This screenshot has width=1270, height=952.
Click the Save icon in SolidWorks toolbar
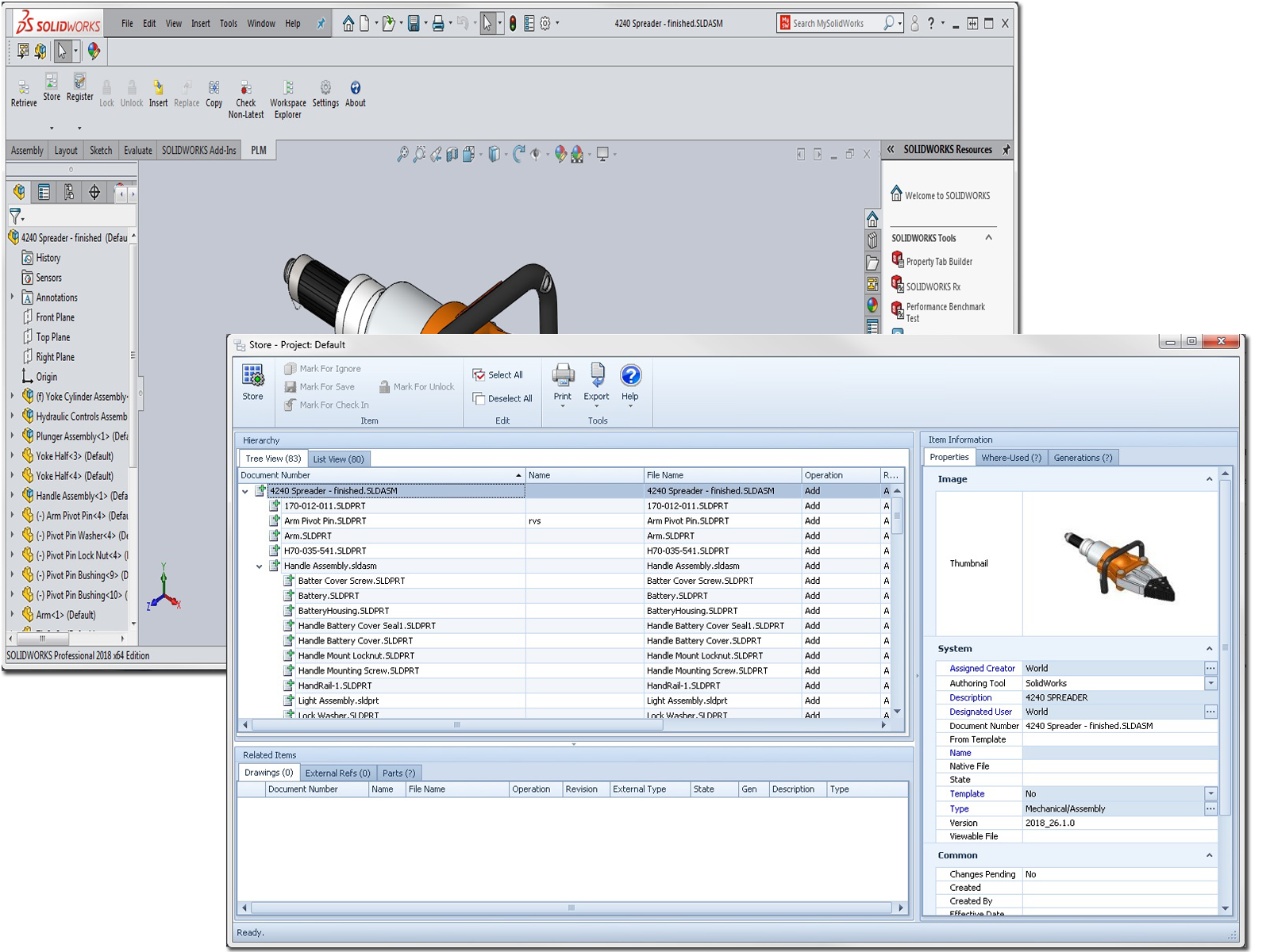tap(414, 24)
